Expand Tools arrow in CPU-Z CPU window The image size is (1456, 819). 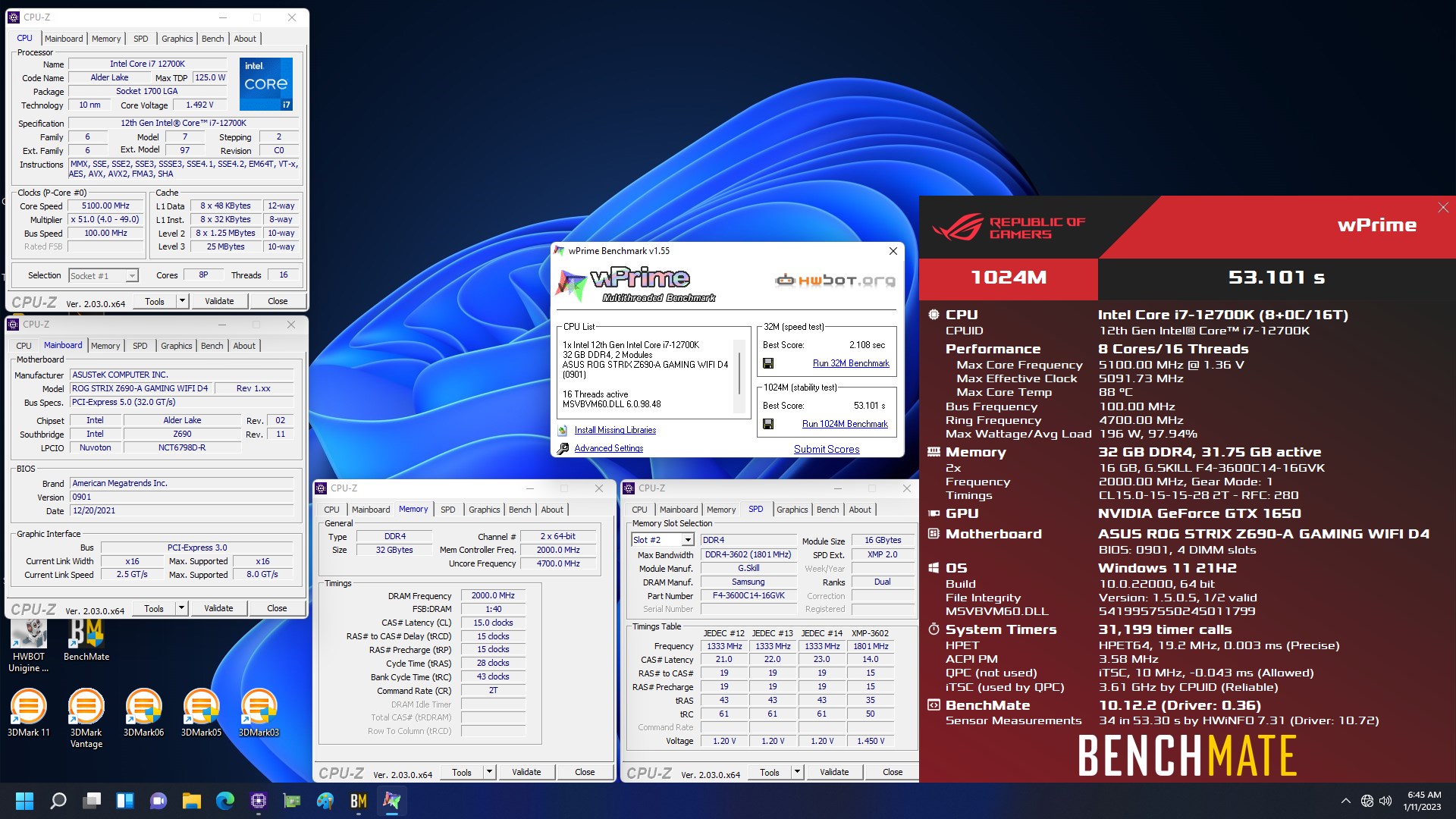pos(182,301)
